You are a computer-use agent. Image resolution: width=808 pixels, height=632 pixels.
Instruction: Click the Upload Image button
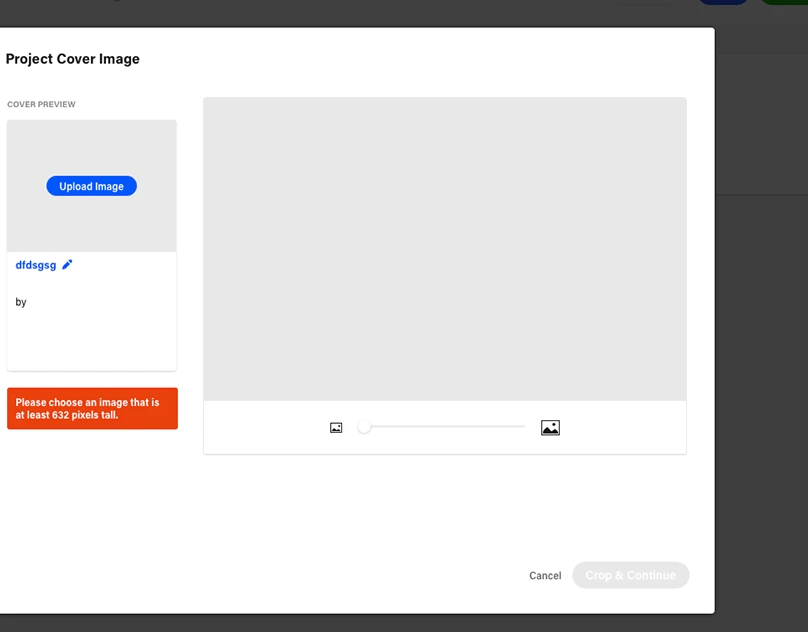(91, 186)
